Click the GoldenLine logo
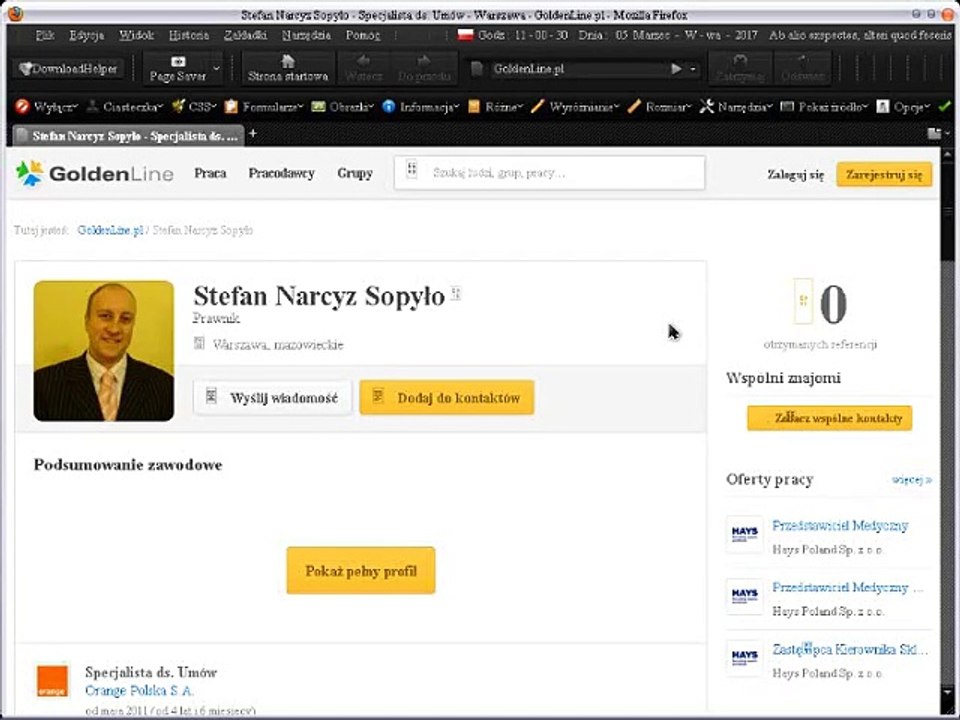 (94, 173)
